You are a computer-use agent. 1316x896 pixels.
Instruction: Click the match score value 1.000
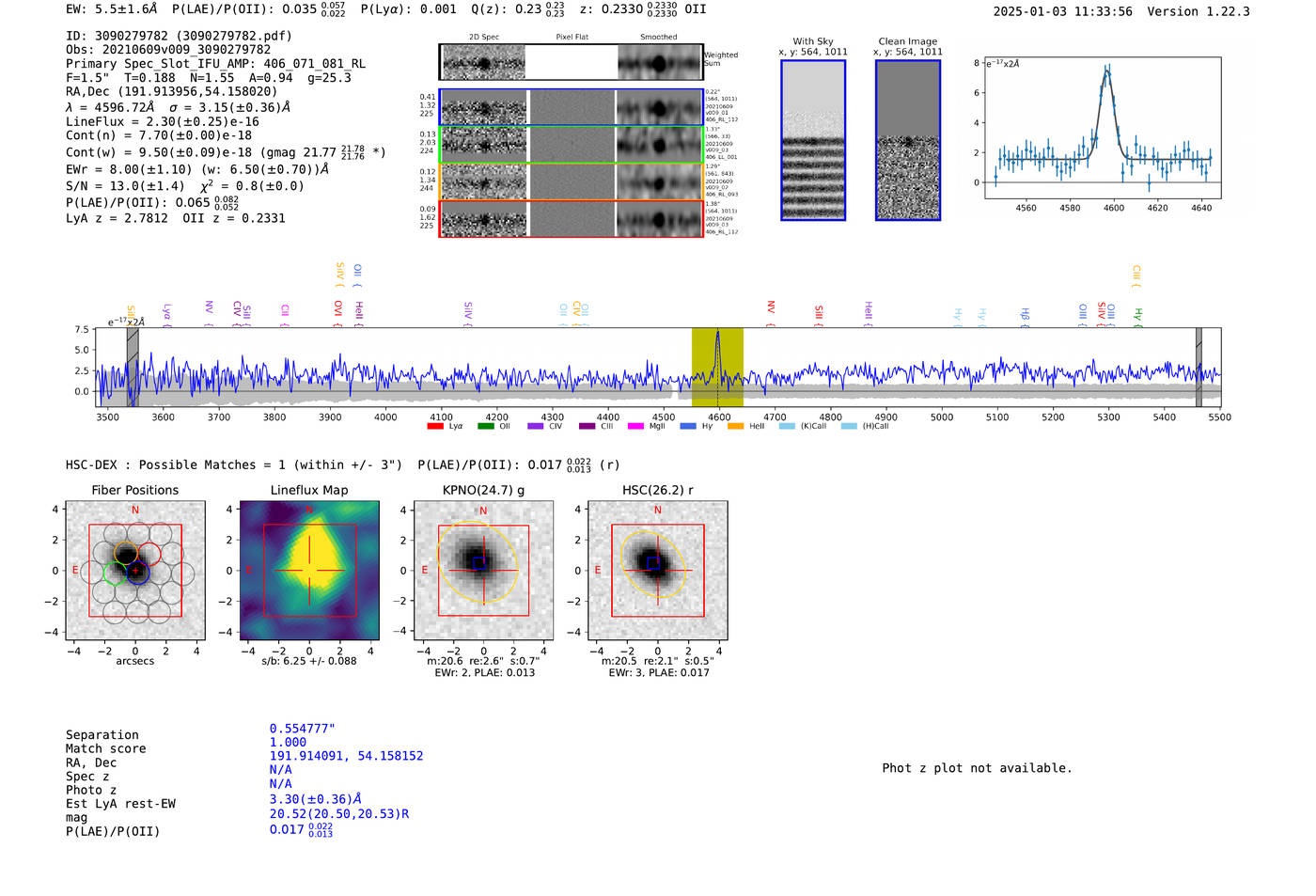(x=288, y=743)
